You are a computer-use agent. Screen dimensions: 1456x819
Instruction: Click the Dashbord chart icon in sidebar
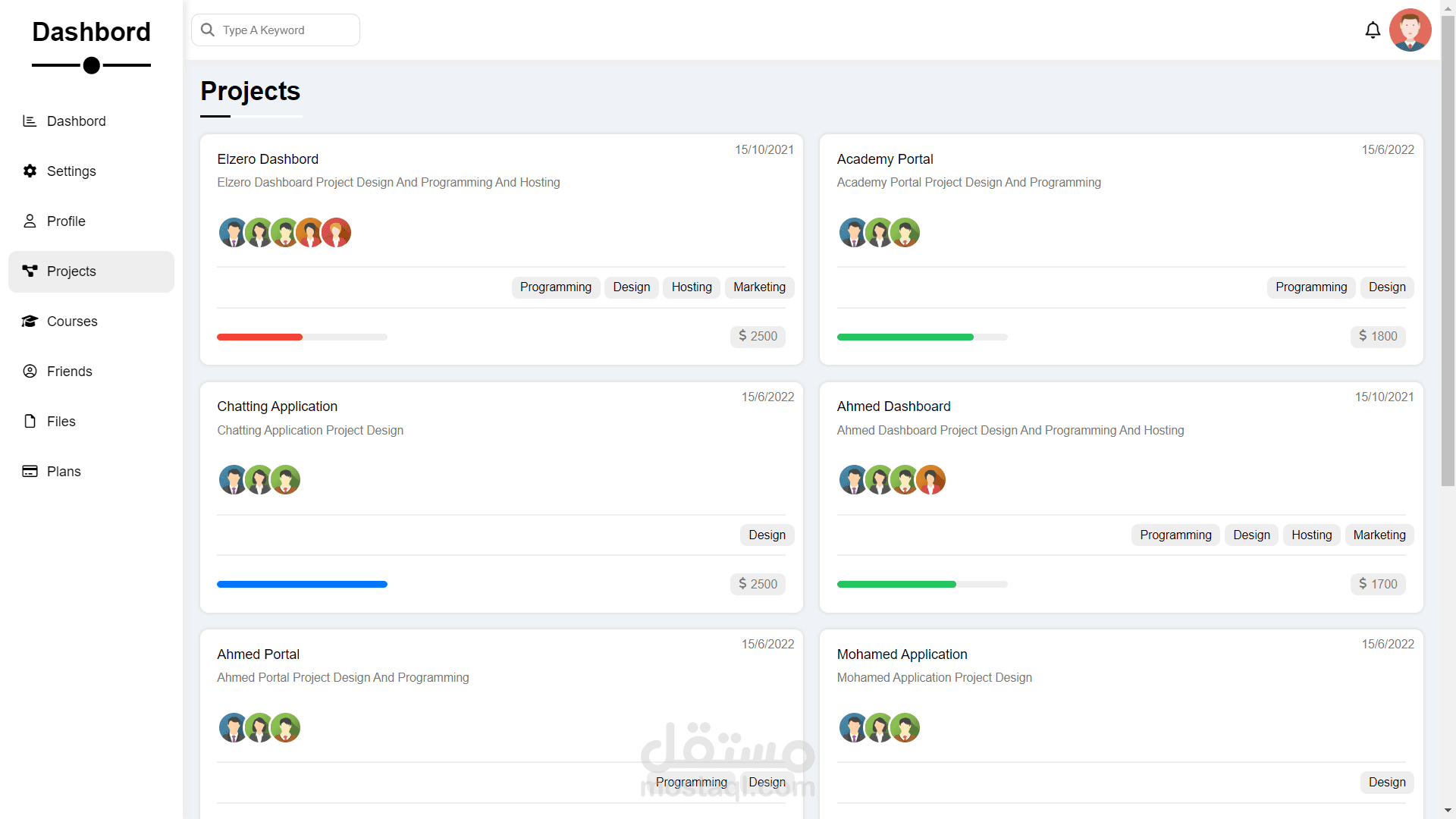(30, 121)
